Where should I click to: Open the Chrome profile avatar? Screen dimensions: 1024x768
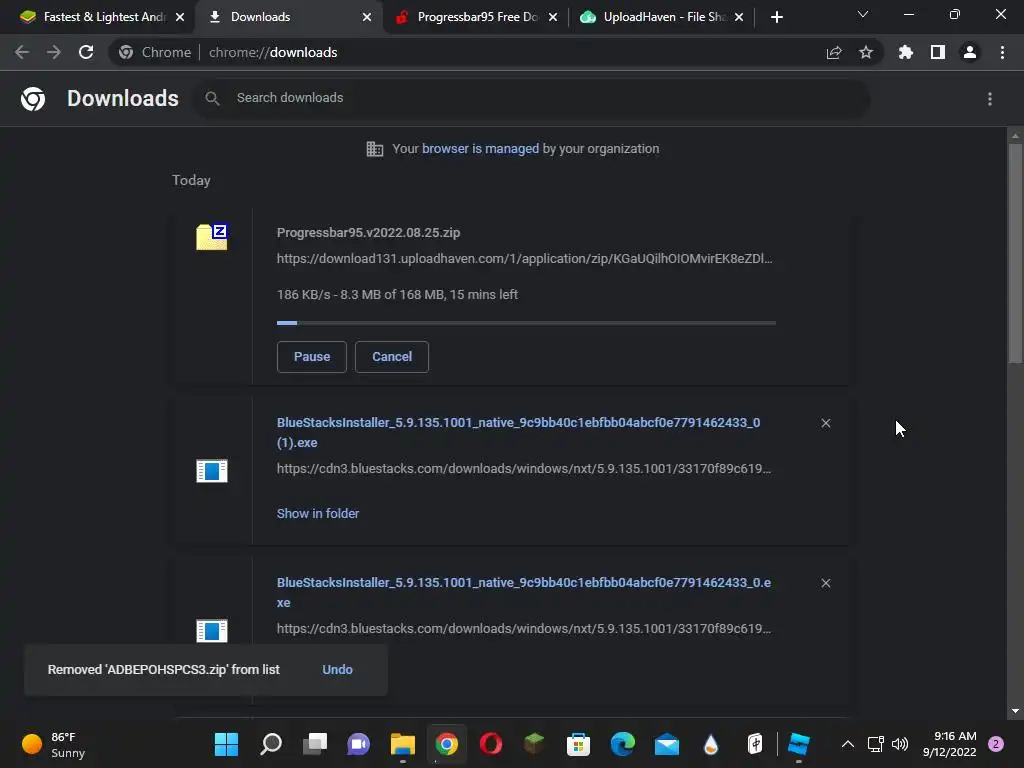pyautogui.click(x=970, y=52)
